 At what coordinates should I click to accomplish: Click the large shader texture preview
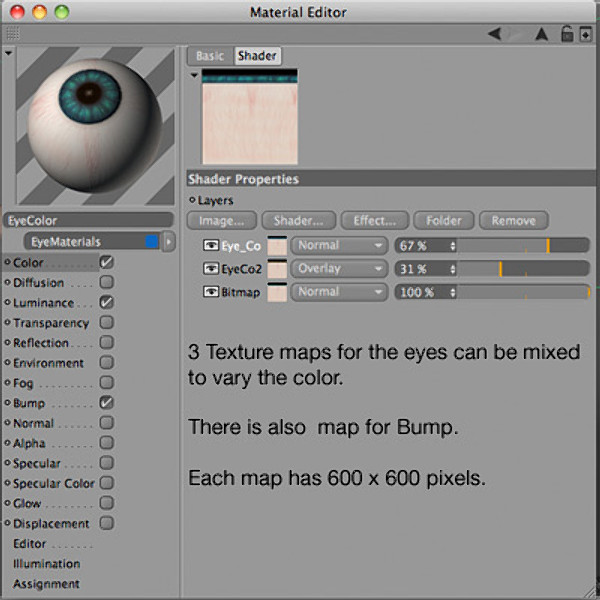tap(249, 117)
